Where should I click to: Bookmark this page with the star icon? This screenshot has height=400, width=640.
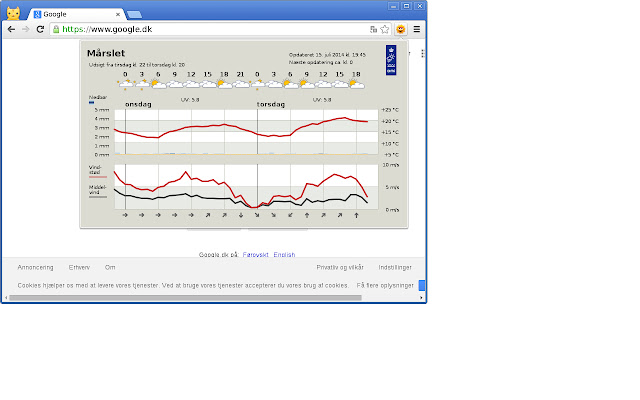[385, 30]
